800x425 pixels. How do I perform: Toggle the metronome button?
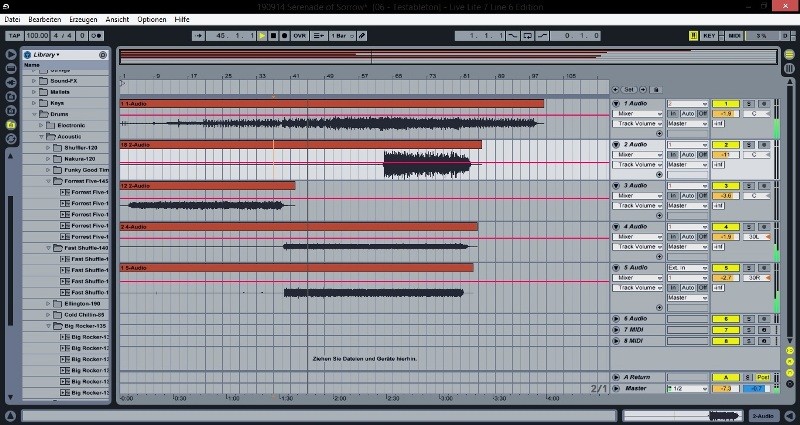[x=96, y=36]
